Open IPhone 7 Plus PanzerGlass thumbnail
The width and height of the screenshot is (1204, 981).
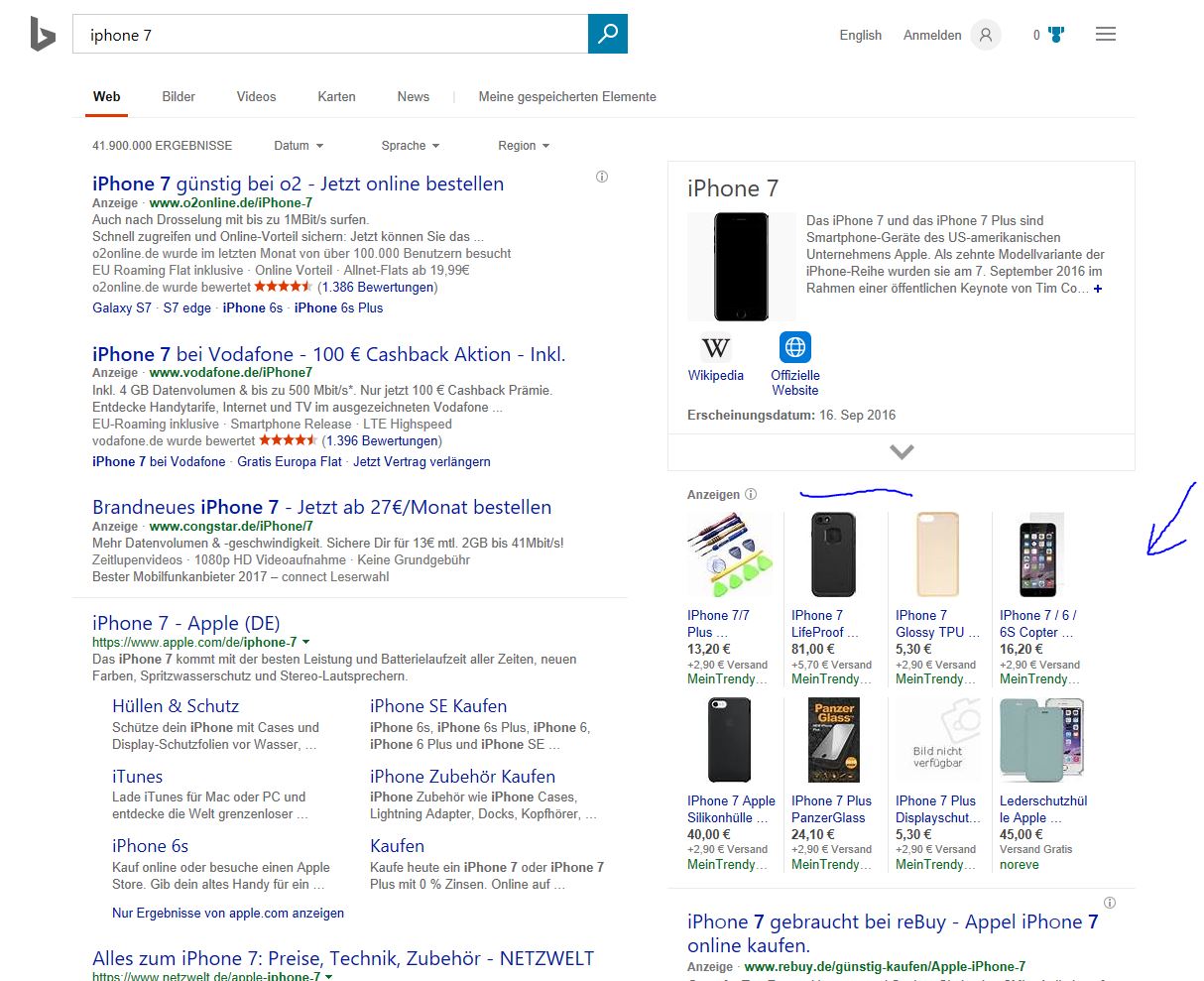tap(834, 740)
